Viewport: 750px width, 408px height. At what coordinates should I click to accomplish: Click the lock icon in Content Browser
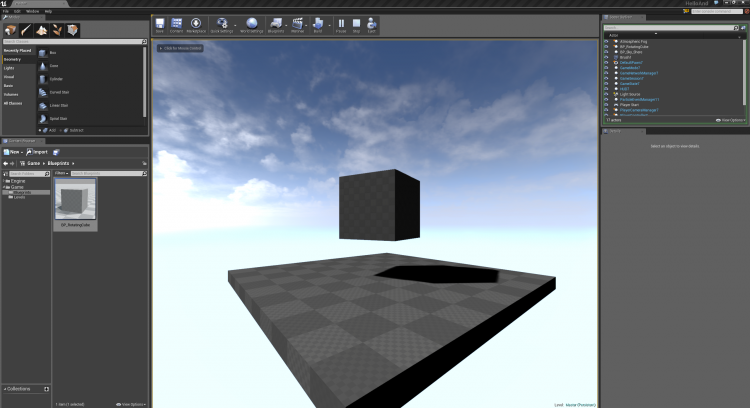[144, 164]
